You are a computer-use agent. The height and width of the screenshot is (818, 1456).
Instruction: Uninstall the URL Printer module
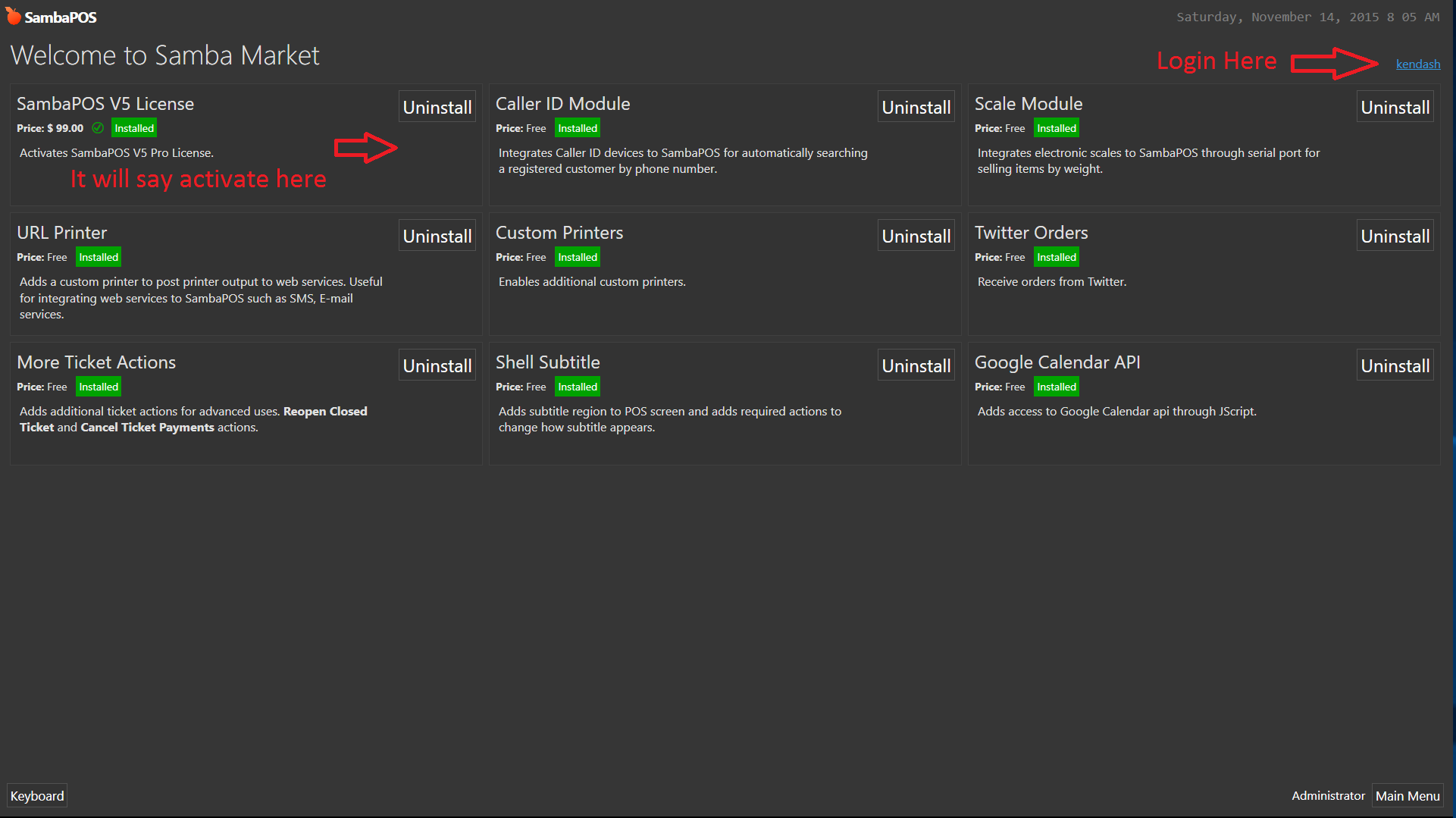point(437,236)
